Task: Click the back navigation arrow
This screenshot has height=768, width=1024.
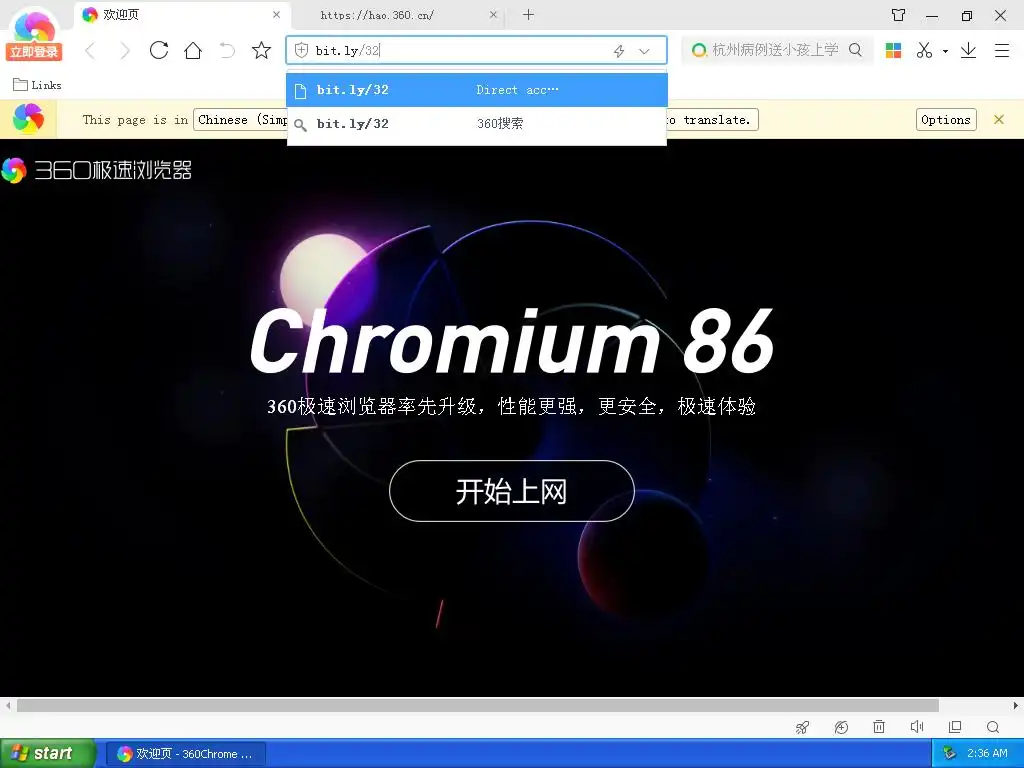Action: point(91,50)
